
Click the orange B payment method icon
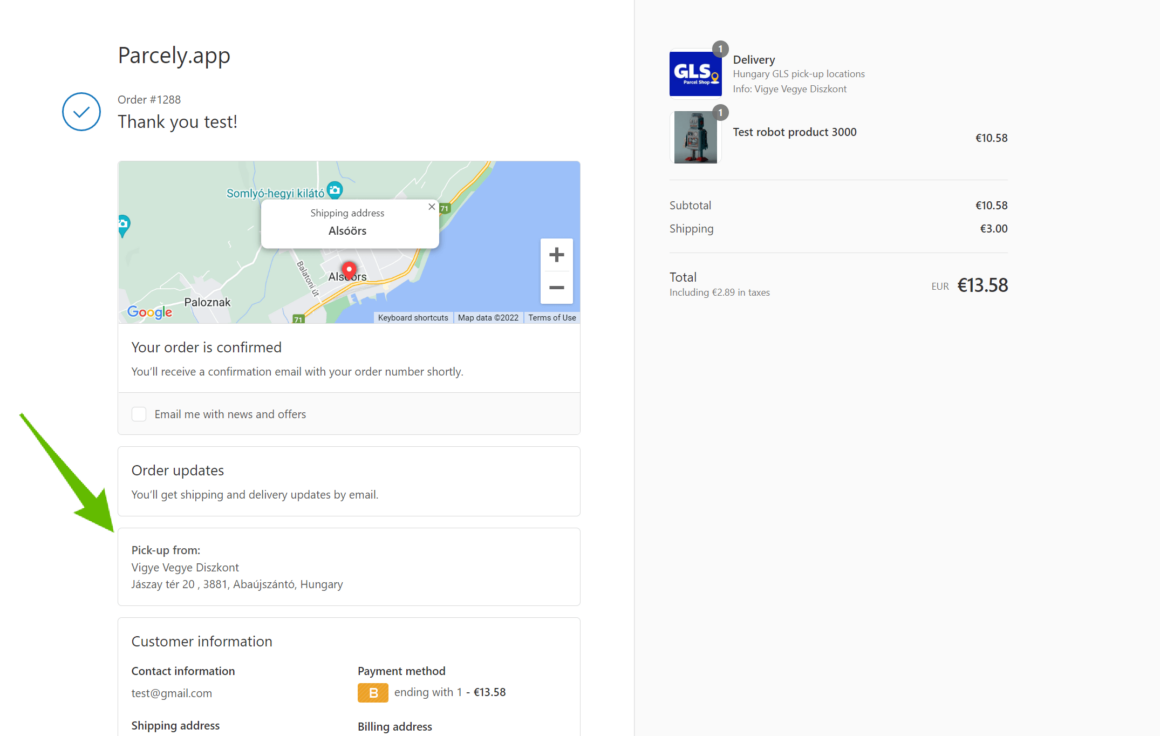pos(372,692)
